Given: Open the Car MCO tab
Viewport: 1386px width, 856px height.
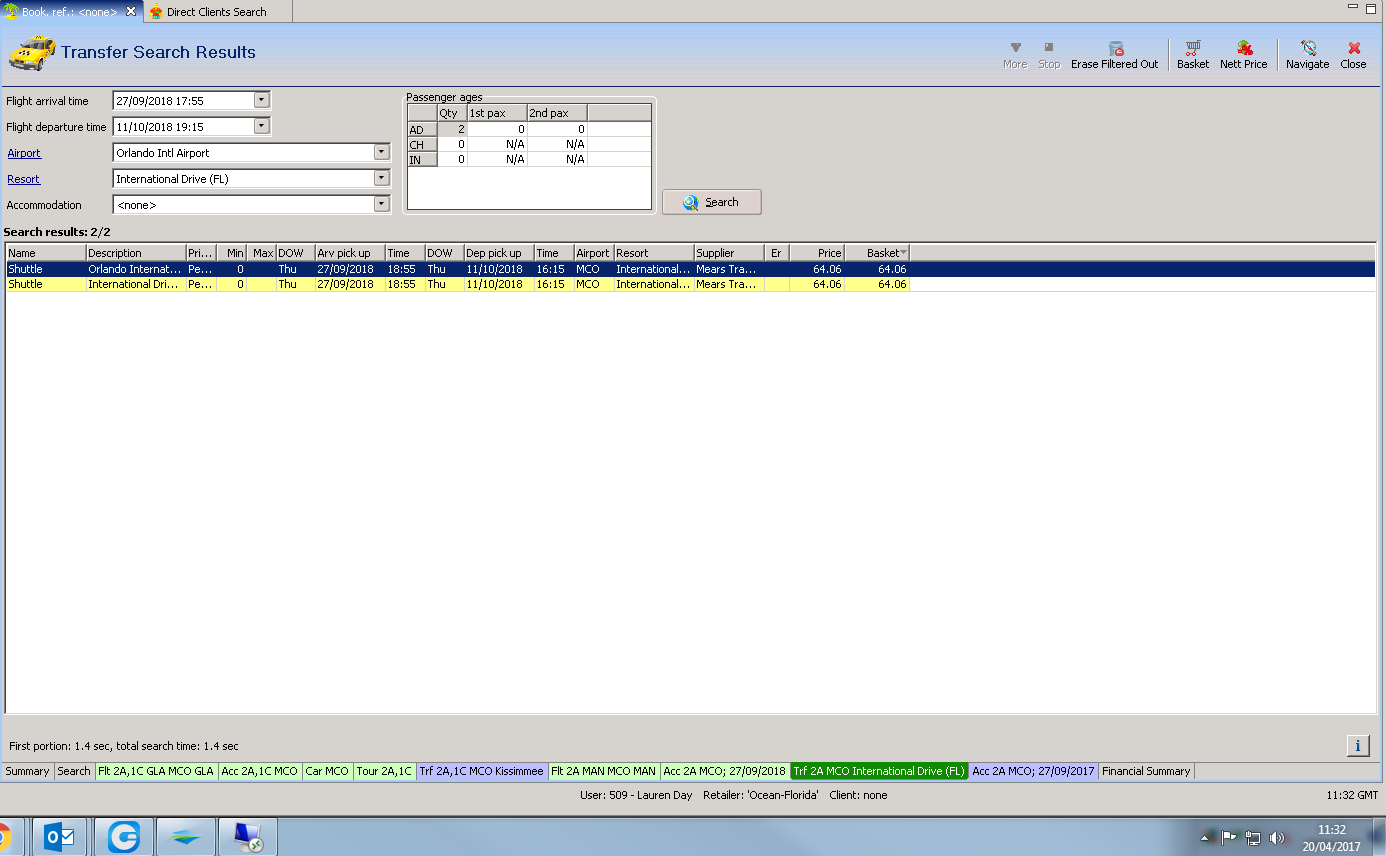Looking at the screenshot, I should pyautogui.click(x=328, y=771).
